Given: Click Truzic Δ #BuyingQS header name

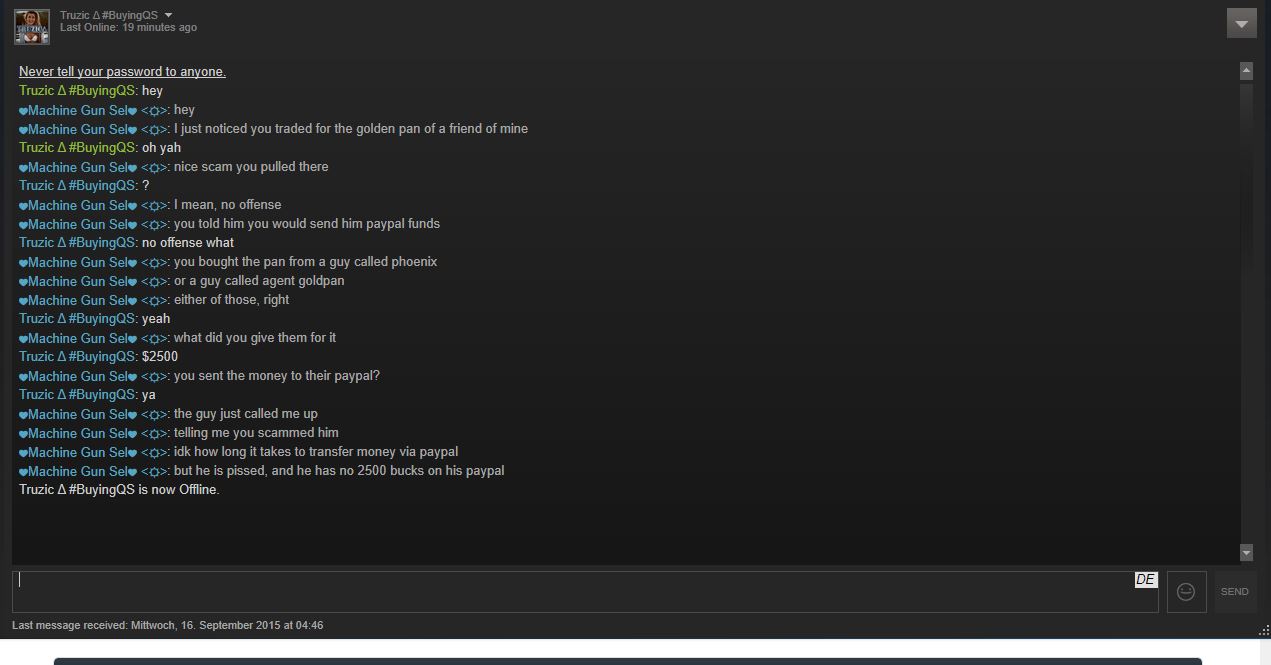Looking at the screenshot, I should pyautogui.click(x=109, y=15).
